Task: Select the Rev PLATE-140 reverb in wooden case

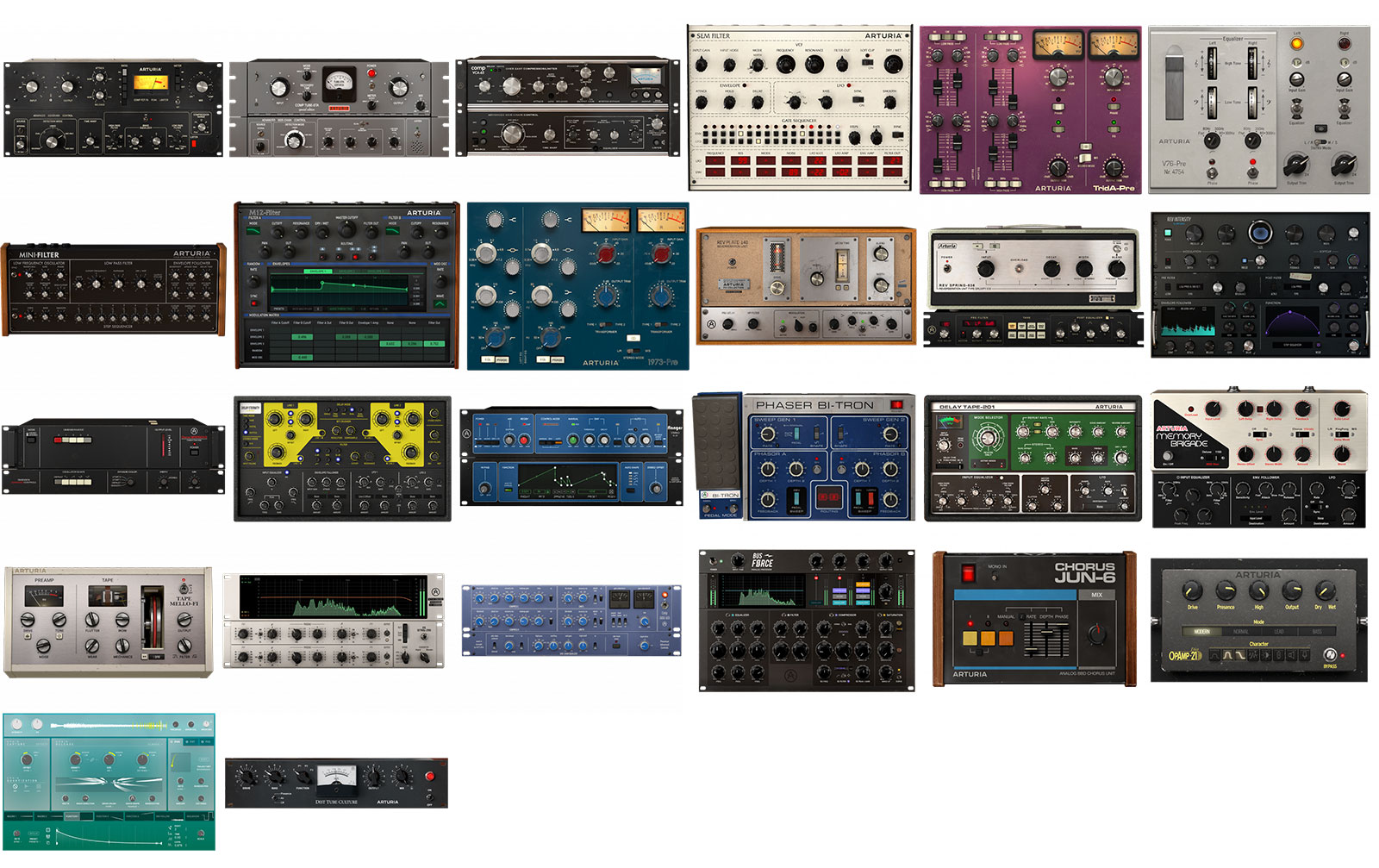Action: (x=806, y=286)
